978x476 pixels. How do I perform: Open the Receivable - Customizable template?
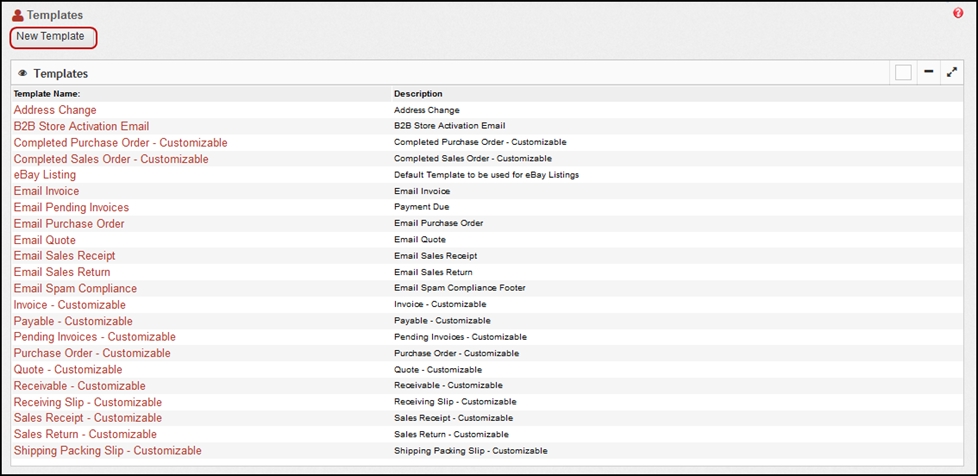click(79, 386)
